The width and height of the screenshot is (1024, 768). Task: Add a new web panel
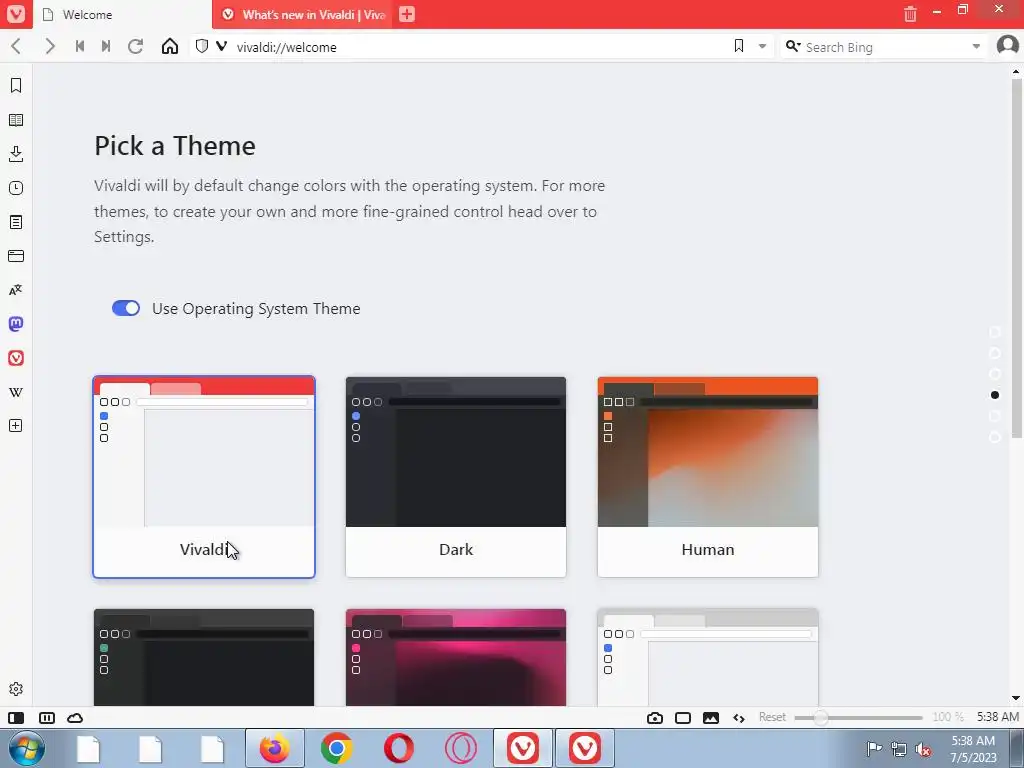[16, 426]
